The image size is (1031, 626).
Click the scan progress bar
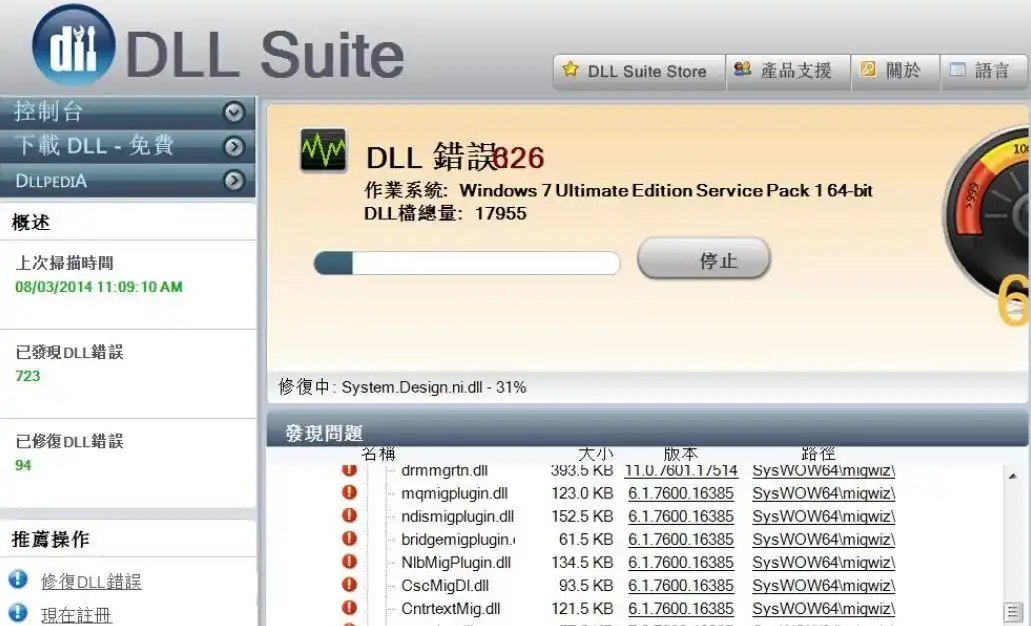point(467,262)
